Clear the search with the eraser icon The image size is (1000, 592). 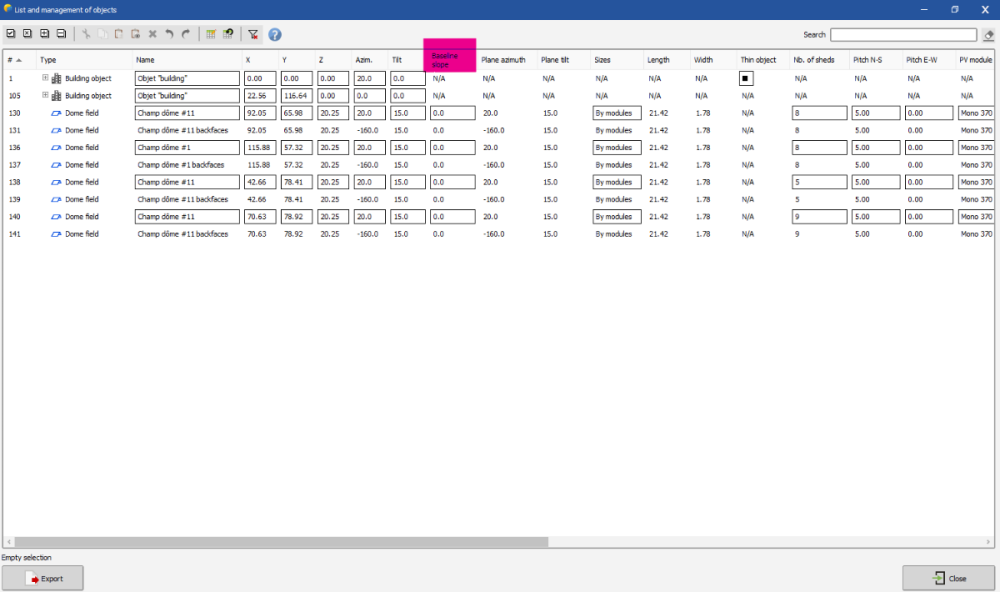tap(988, 35)
